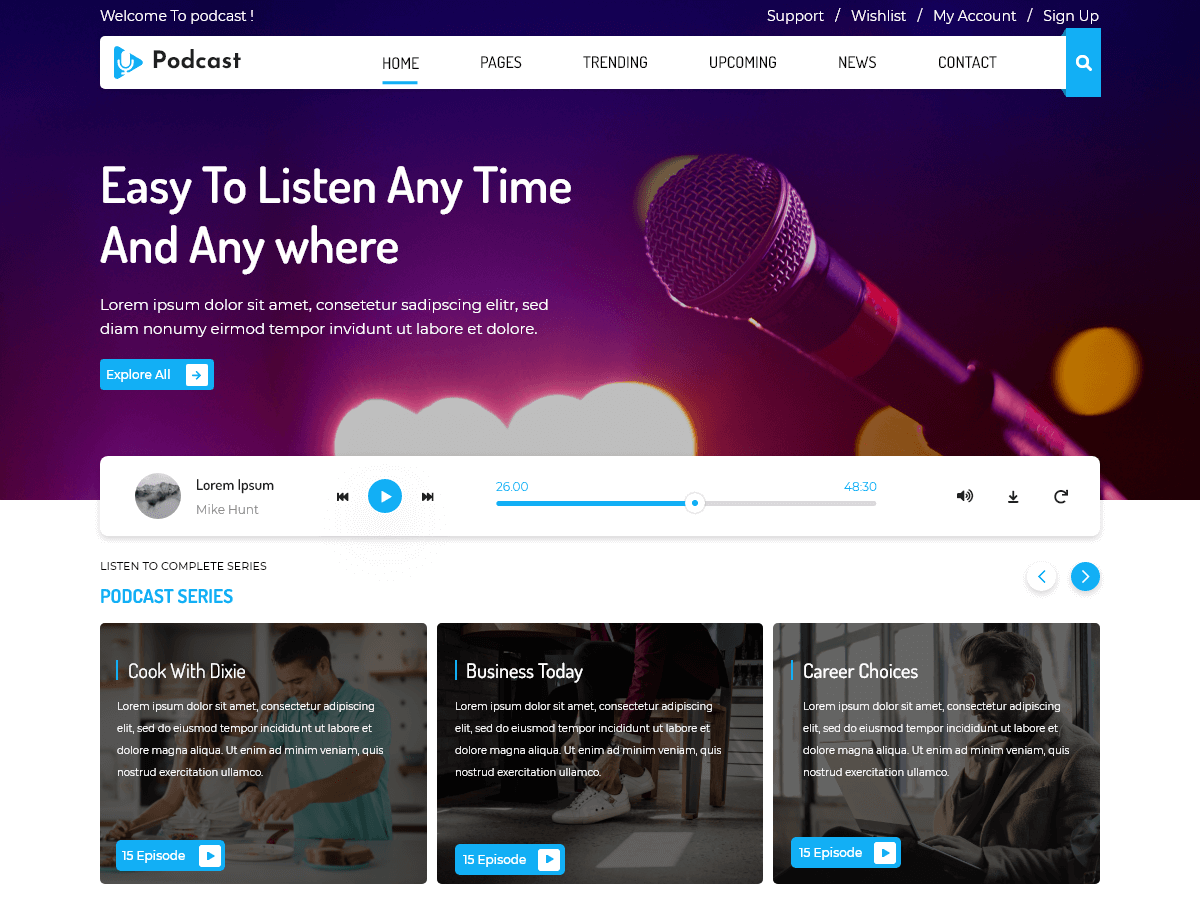This screenshot has width=1200, height=900.
Task: Download the current episode
Action: pyautogui.click(x=1012, y=496)
